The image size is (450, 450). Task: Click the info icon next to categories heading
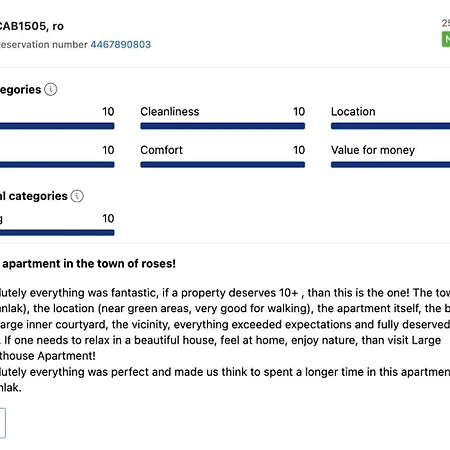51,89
